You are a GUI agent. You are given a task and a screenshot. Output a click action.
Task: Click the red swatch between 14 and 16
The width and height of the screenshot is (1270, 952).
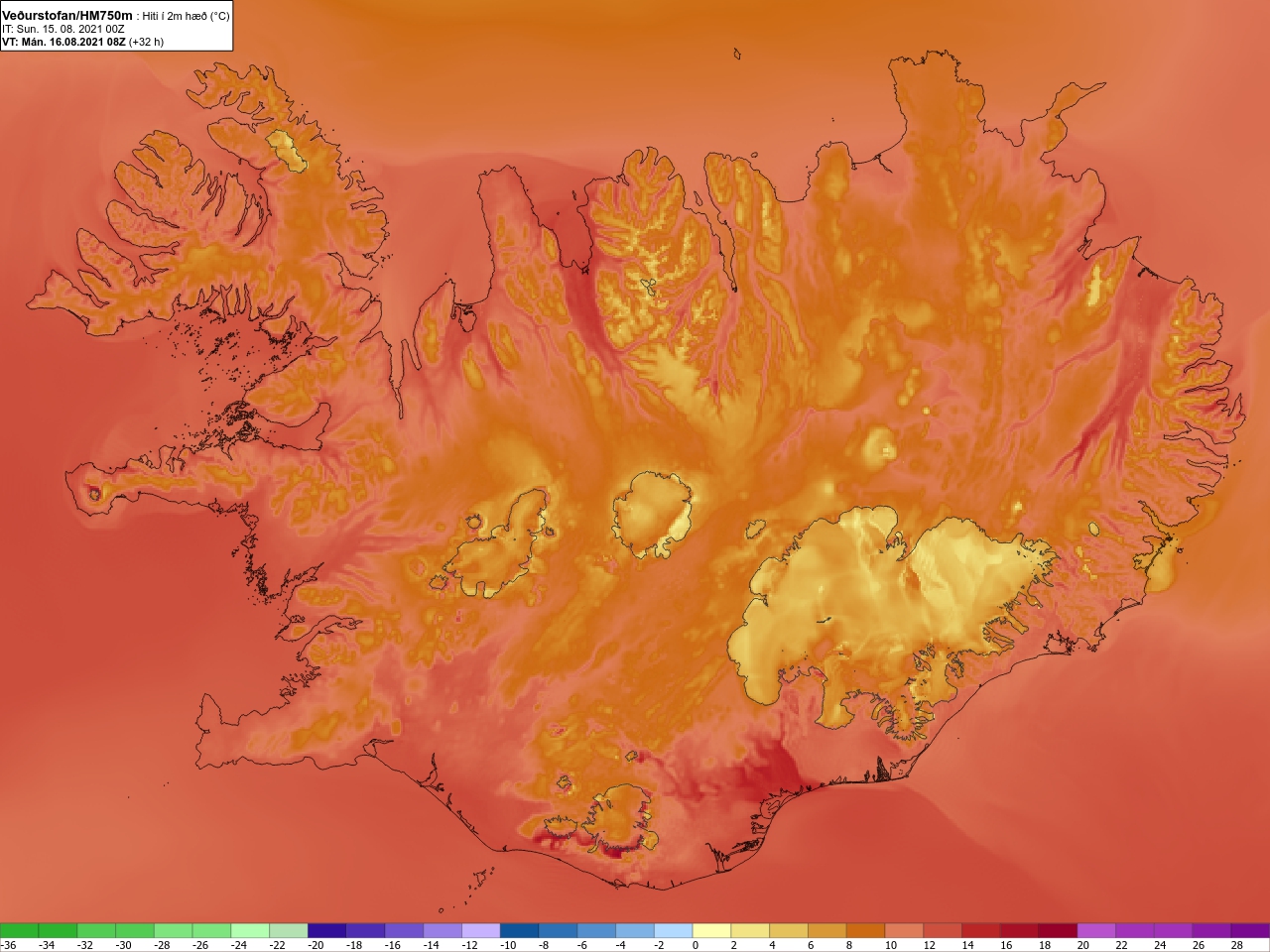[x=981, y=930]
